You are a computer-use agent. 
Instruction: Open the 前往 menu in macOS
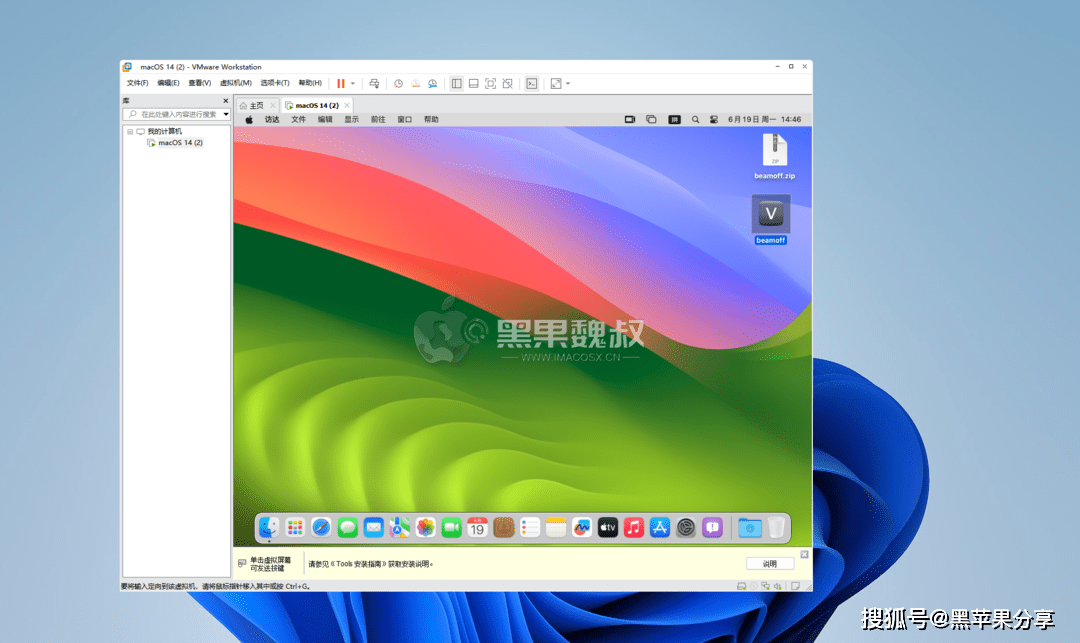(378, 120)
